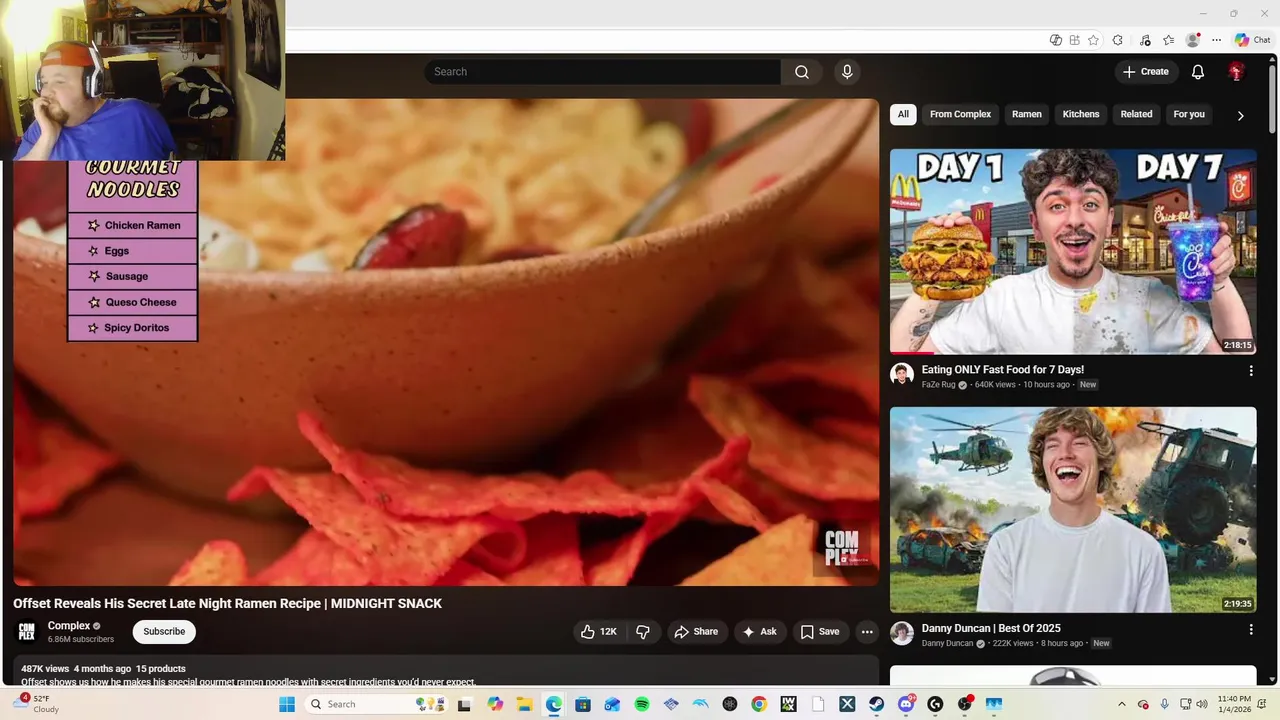Open weather widget showing 52°F Cloudy
1280x720 pixels.
point(36,704)
